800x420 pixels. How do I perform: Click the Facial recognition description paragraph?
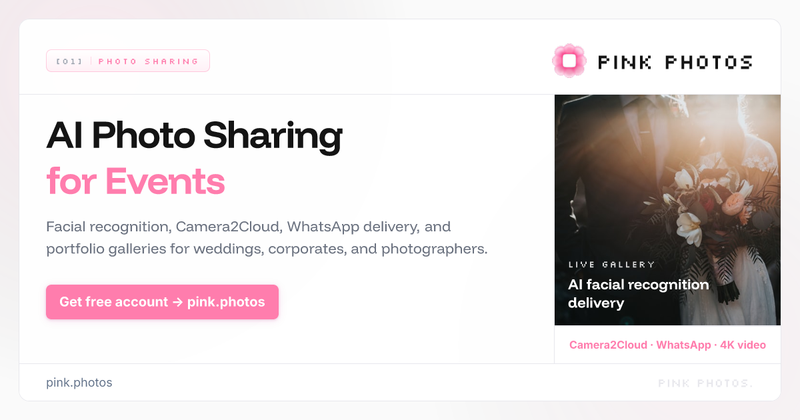click(x=267, y=237)
